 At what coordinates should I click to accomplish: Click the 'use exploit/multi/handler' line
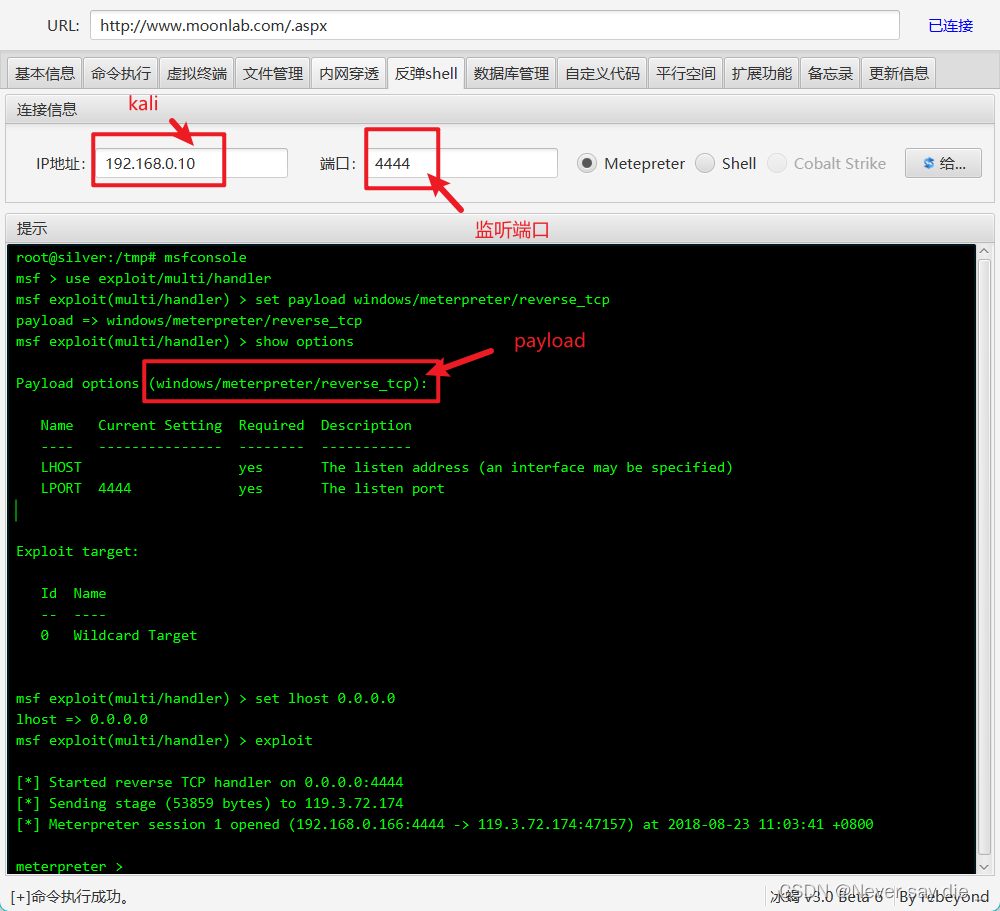click(143, 278)
